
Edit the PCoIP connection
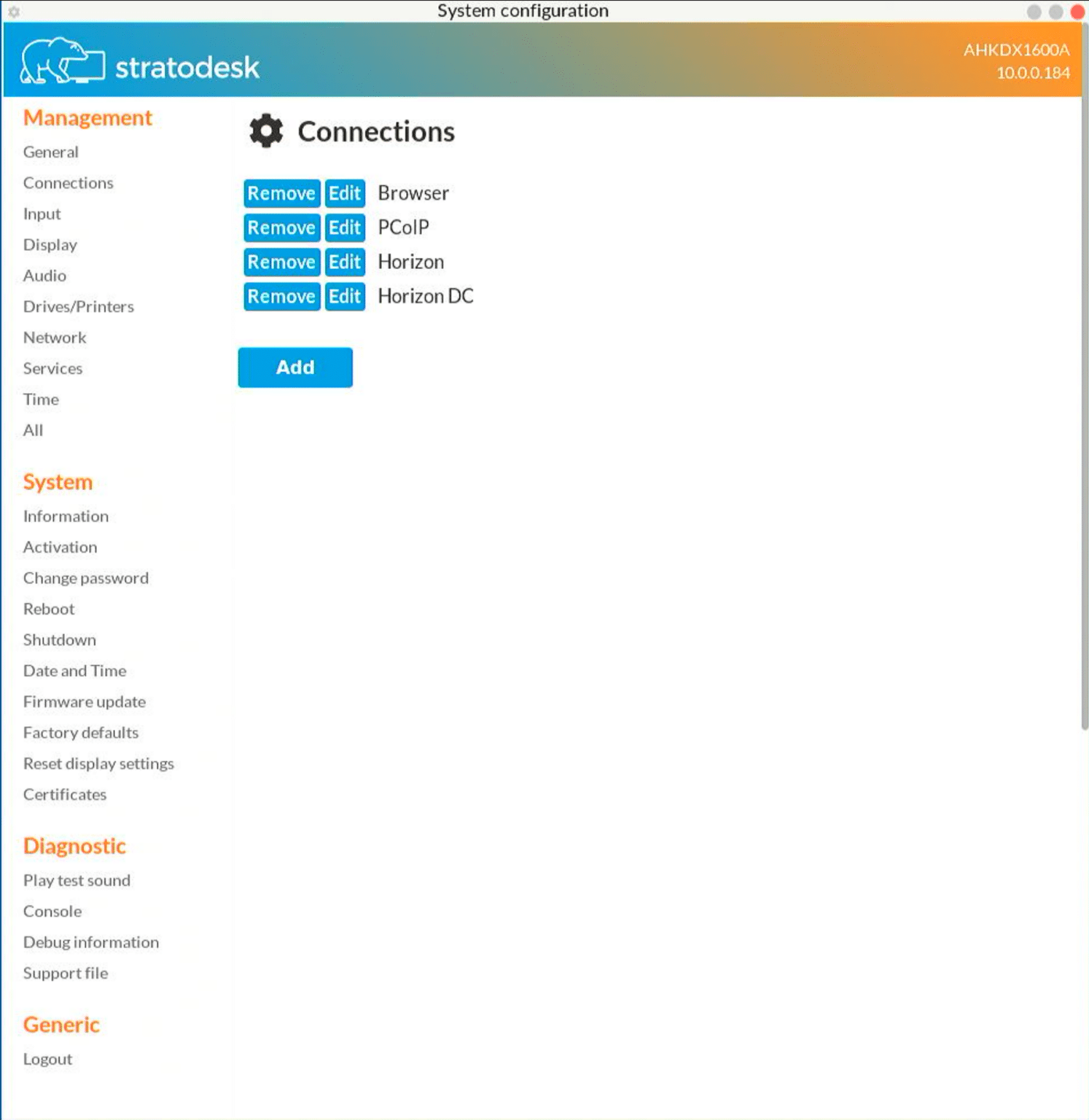point(345,227)
